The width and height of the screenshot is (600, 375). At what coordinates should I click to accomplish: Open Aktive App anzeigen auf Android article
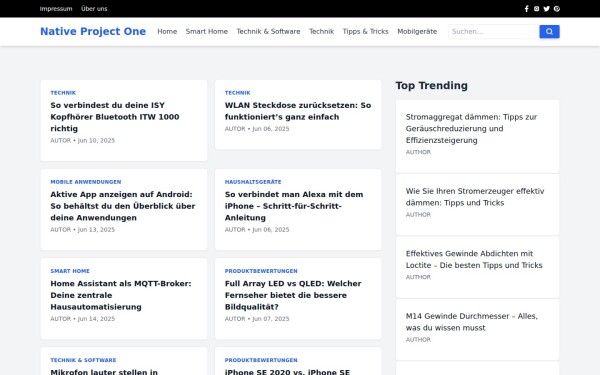pyautogui.click(x=123, y=206)
